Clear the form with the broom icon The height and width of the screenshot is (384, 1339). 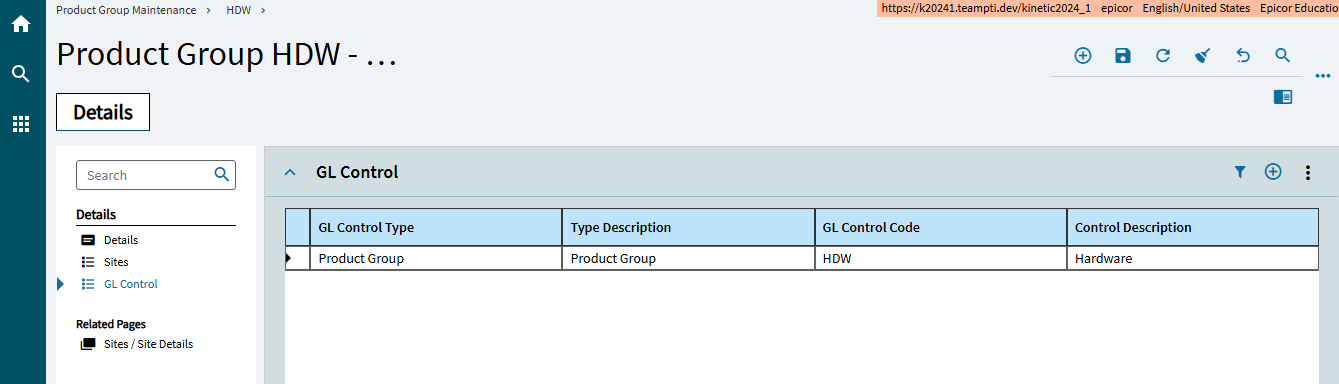click(1203, 56)
